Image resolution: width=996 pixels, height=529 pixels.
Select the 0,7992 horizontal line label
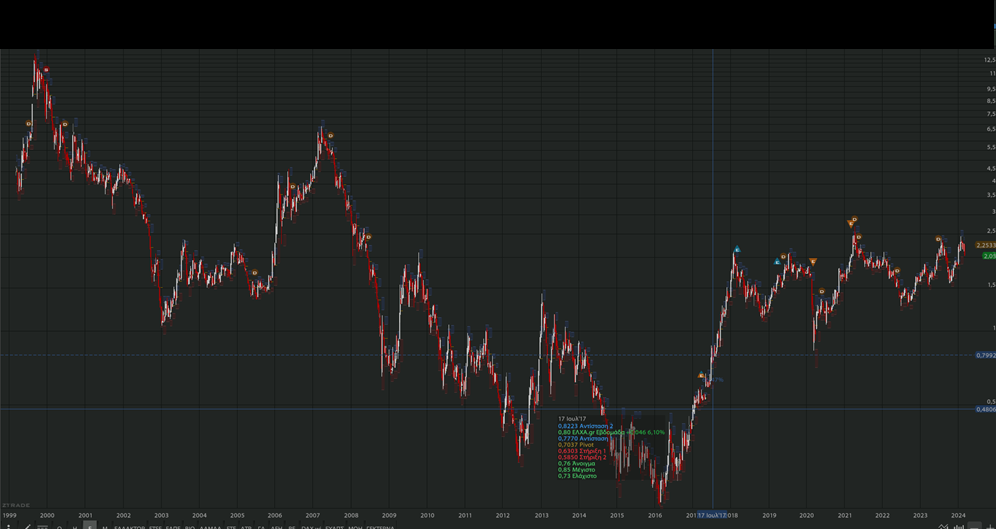coord(985,355)
